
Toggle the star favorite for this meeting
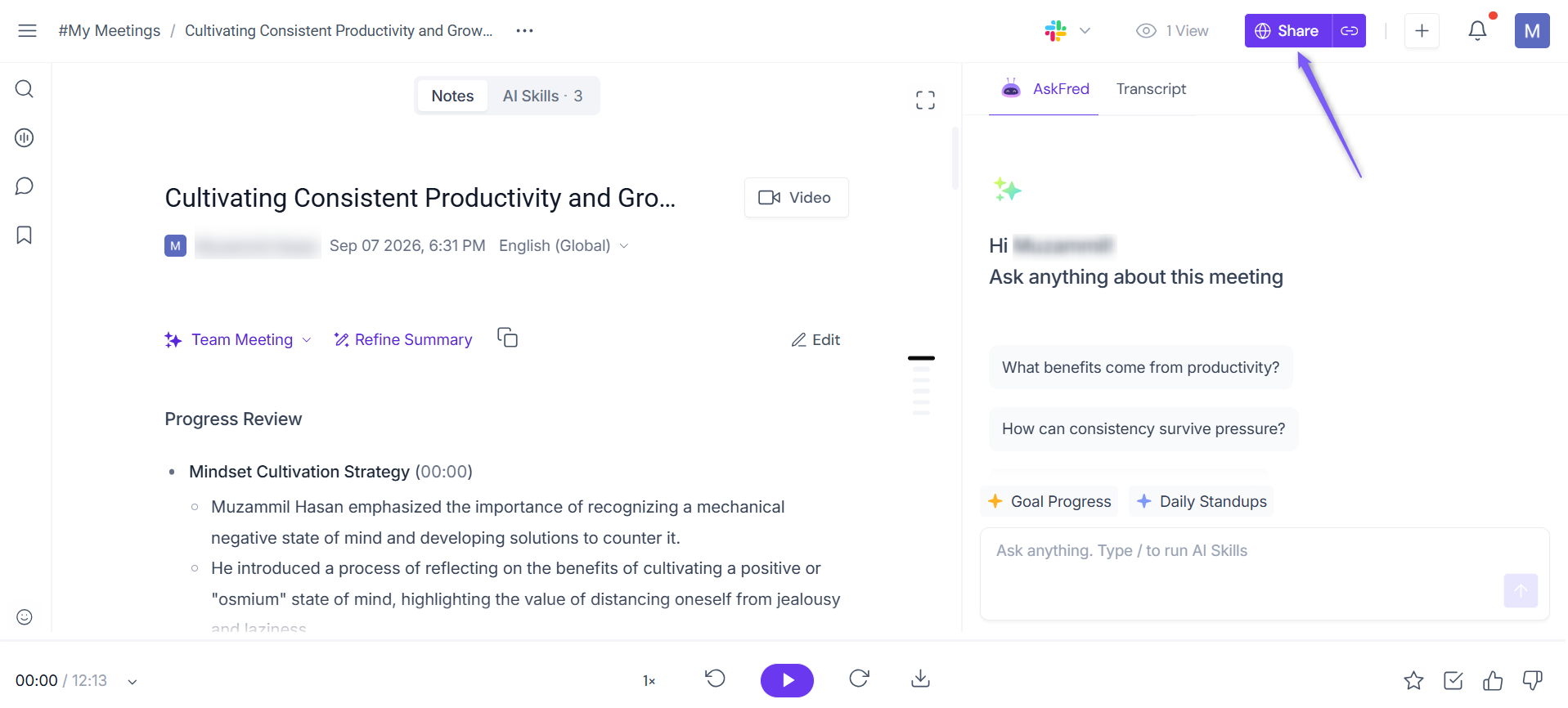click(1413, 680)
